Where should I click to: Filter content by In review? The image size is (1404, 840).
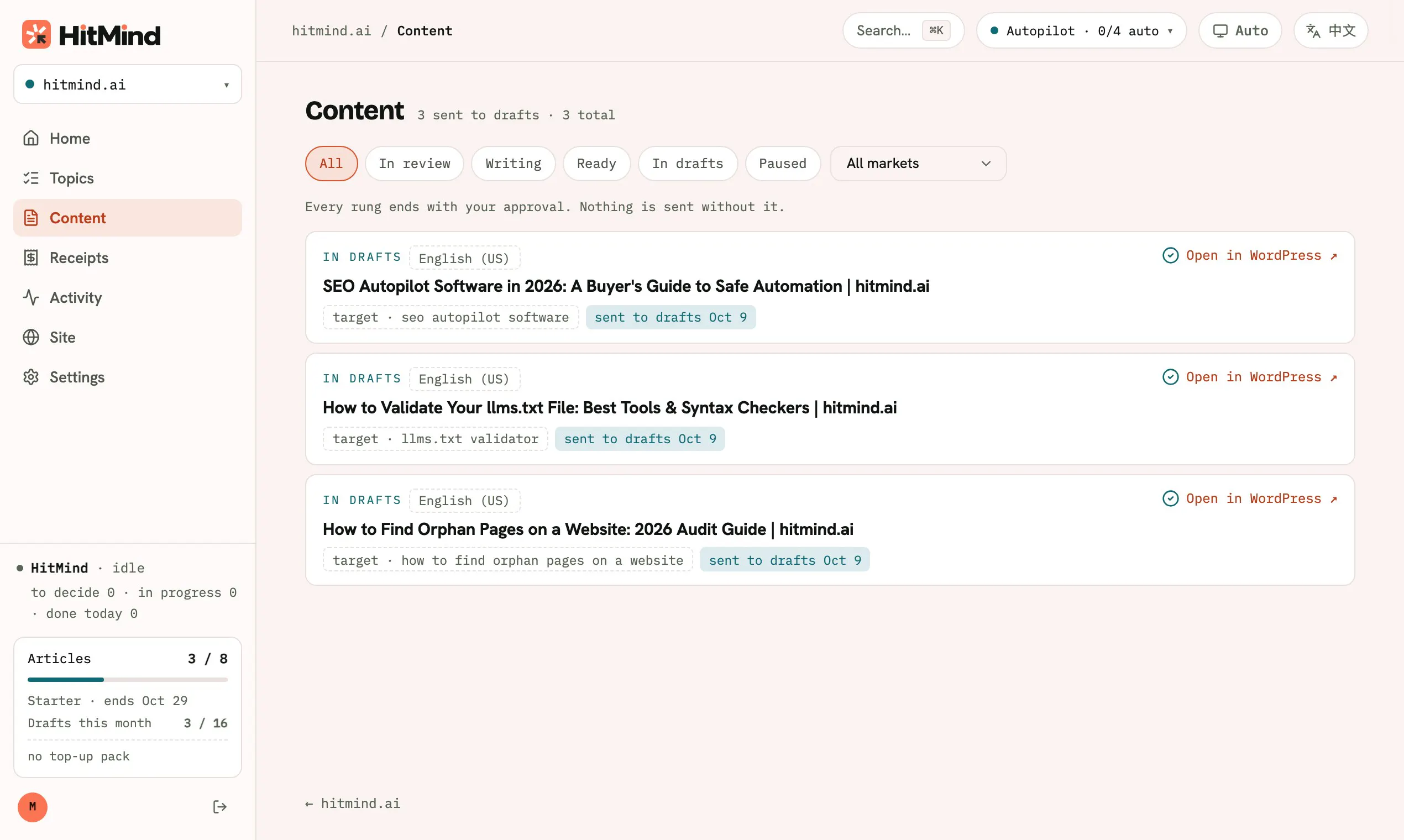[415, 164]
